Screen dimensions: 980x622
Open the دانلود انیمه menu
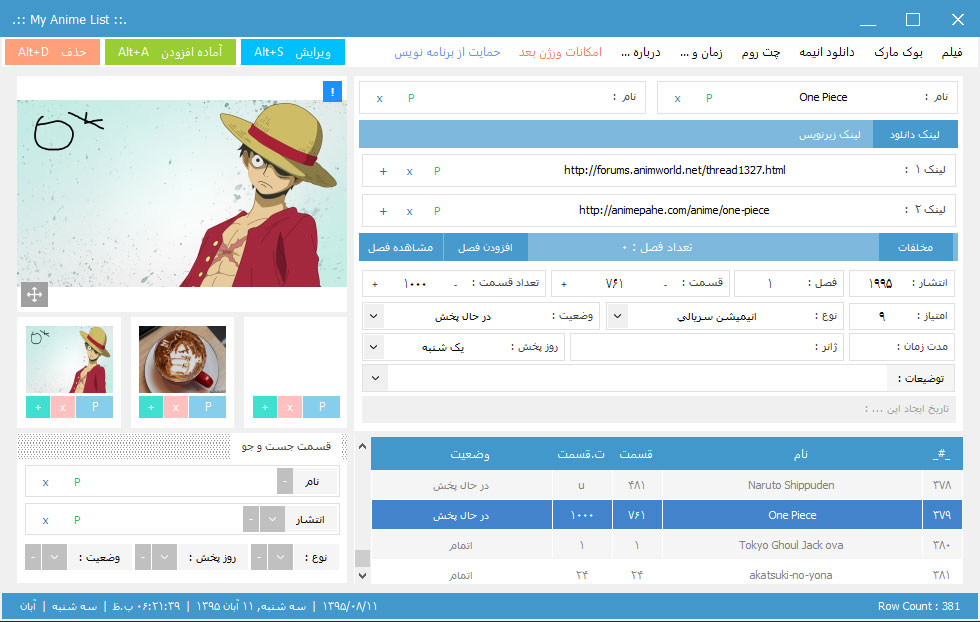pos(827,52)
